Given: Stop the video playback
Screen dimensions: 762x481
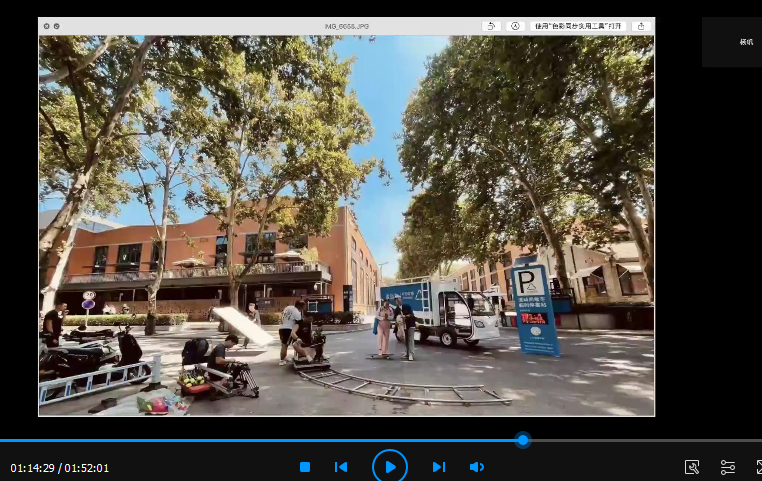Looking at the screenshot, I should coord(305,467).
